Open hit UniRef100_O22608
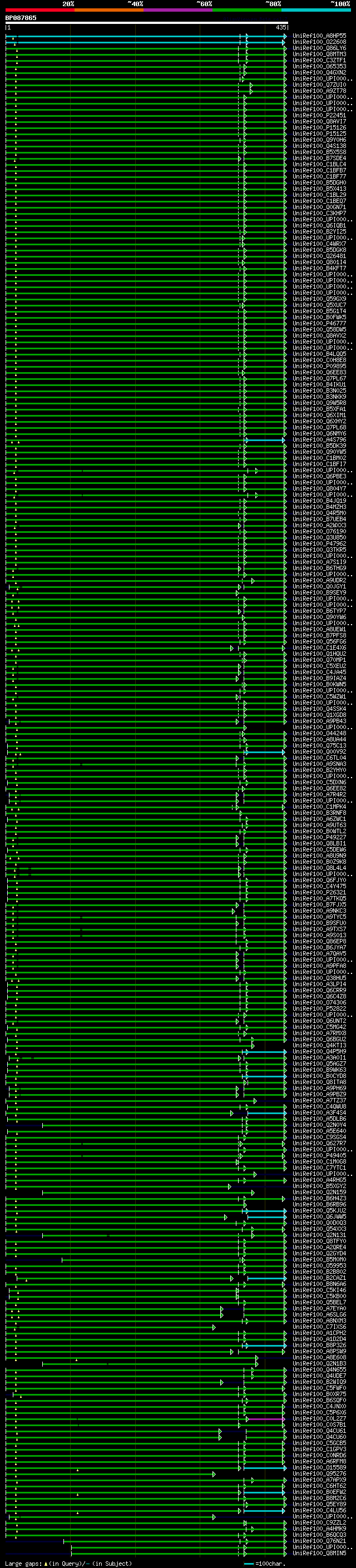Viewport: 356px width, 1568px height. (319, 42)
